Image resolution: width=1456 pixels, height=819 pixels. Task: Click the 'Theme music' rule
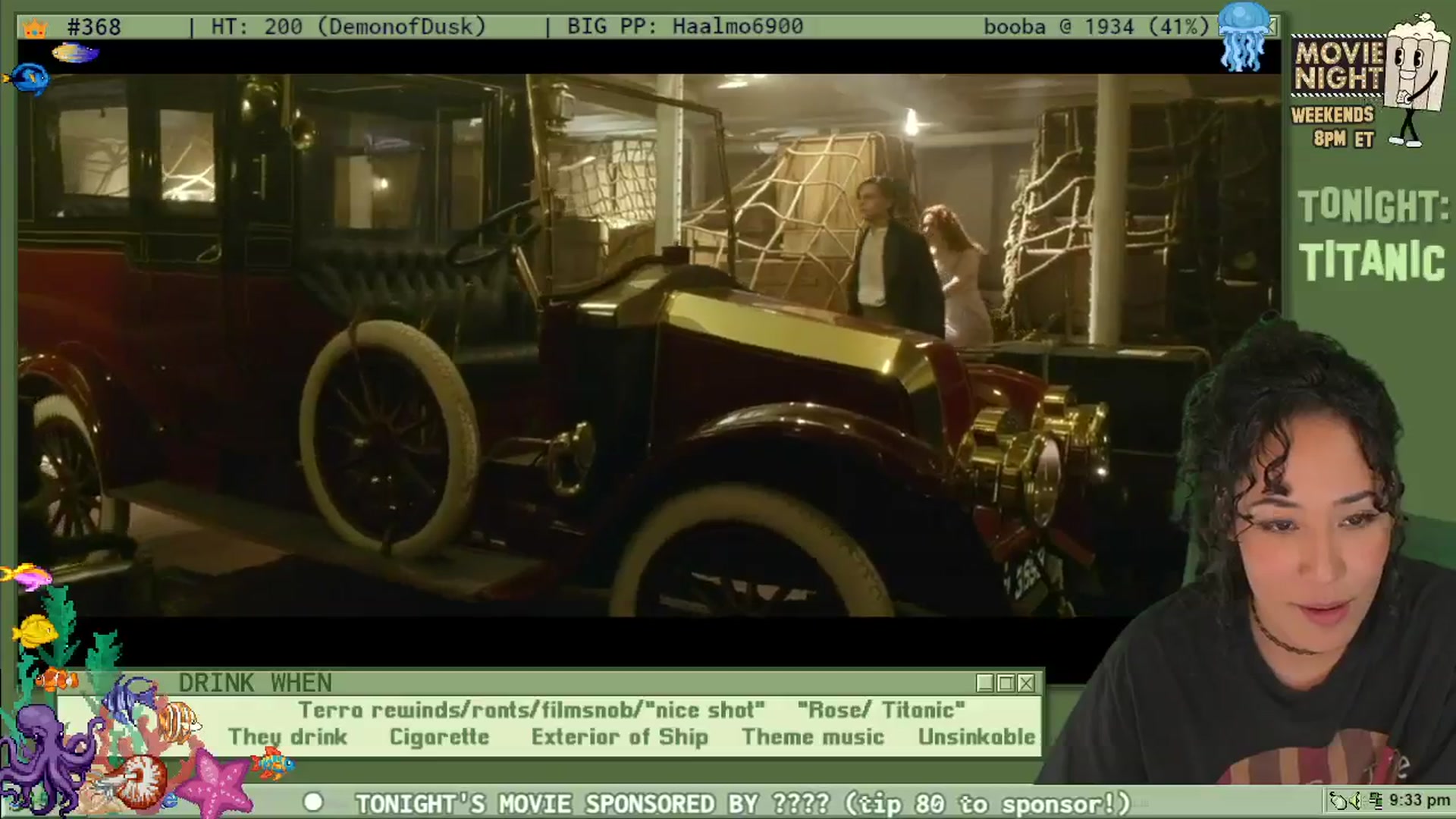pos(813,737)
